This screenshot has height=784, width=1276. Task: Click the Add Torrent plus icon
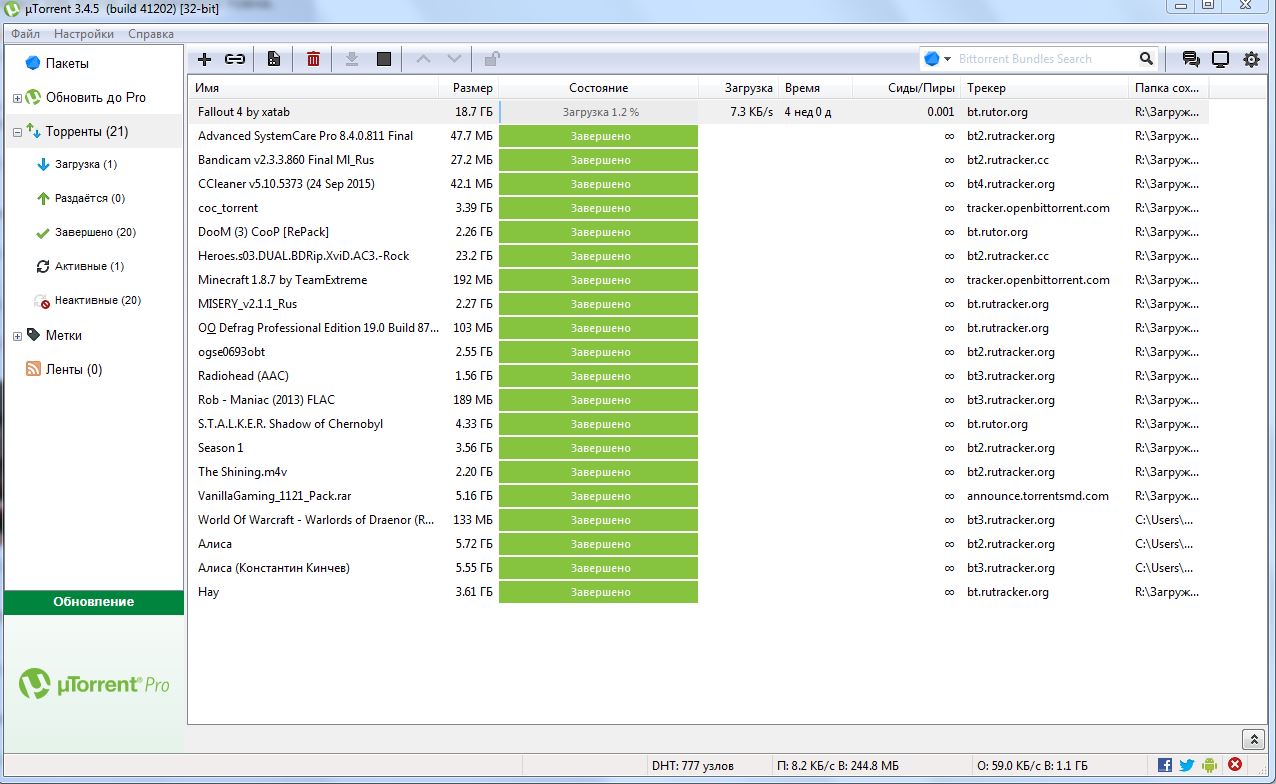(x=205, y=59)
